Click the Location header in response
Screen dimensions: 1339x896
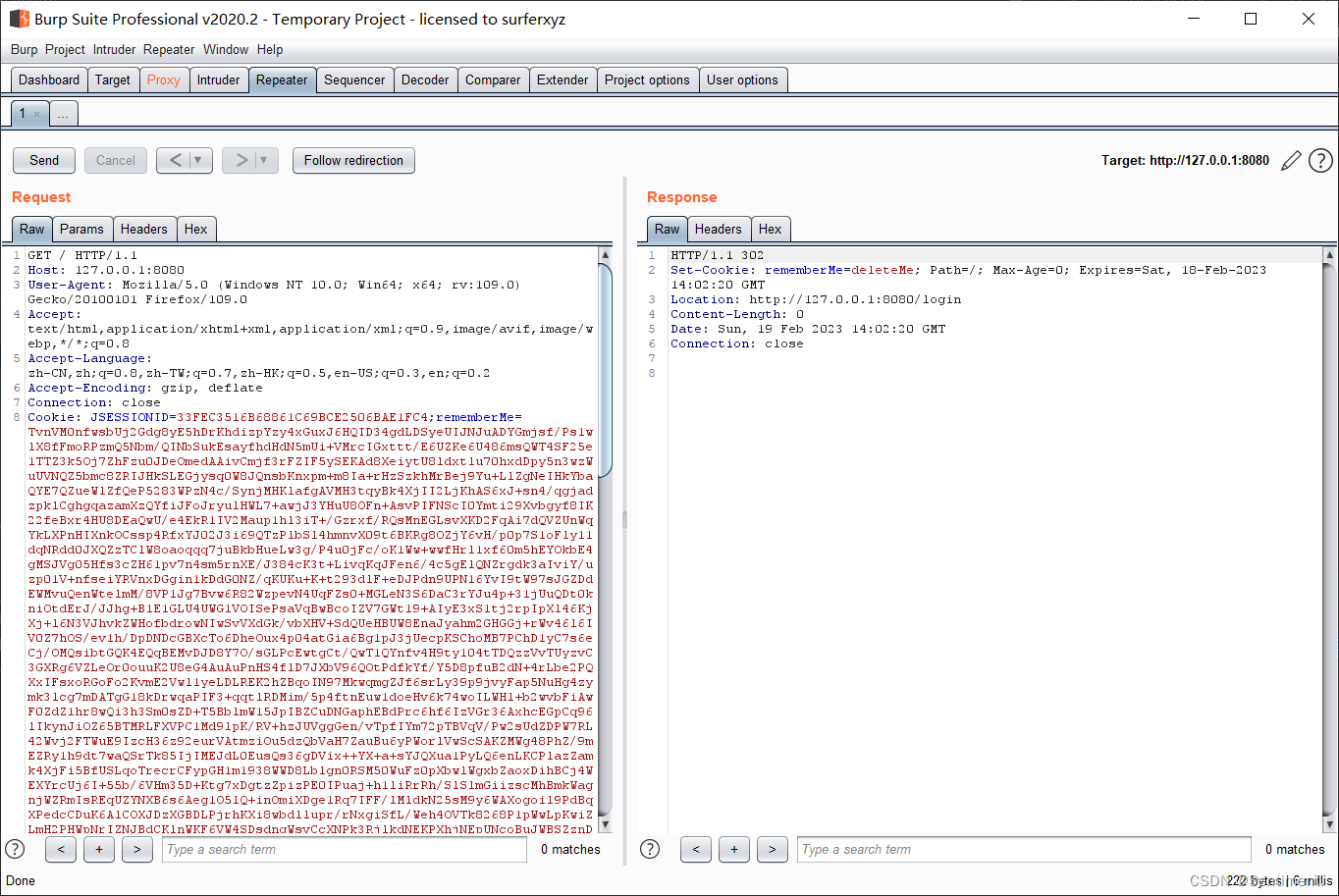[816, 299]
